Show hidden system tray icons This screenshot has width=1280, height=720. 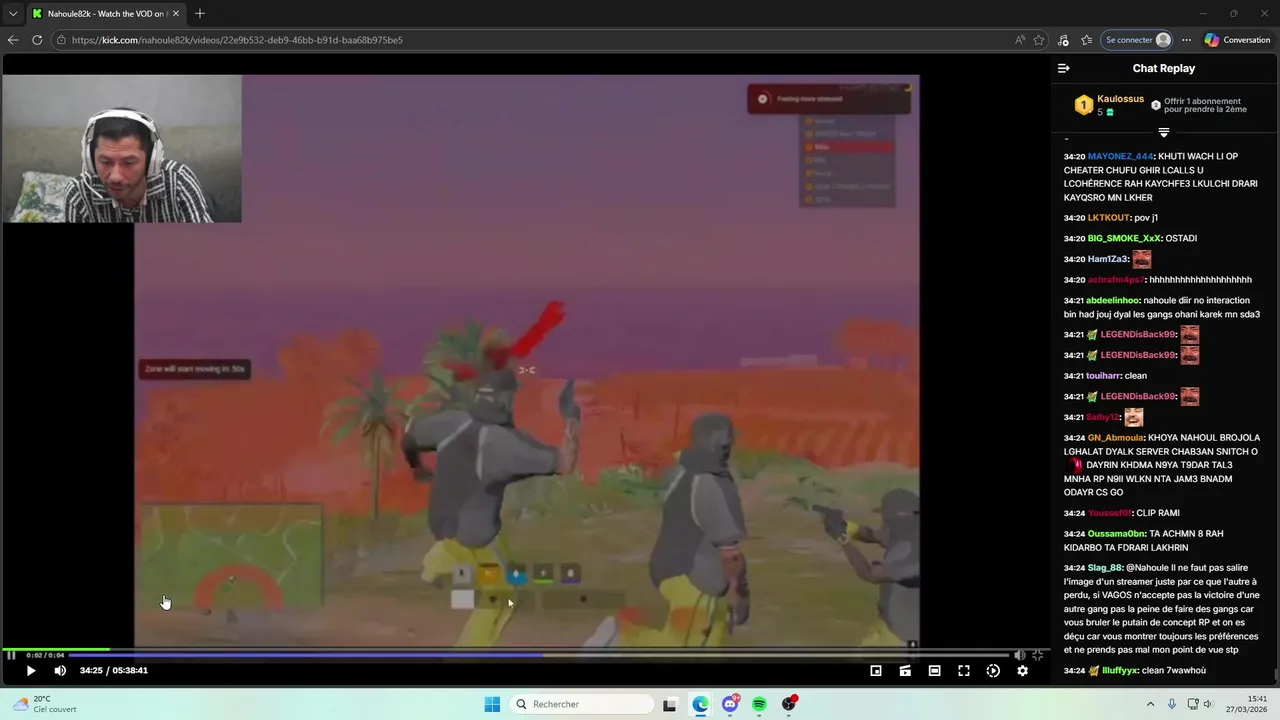[x=1150, y=704]
